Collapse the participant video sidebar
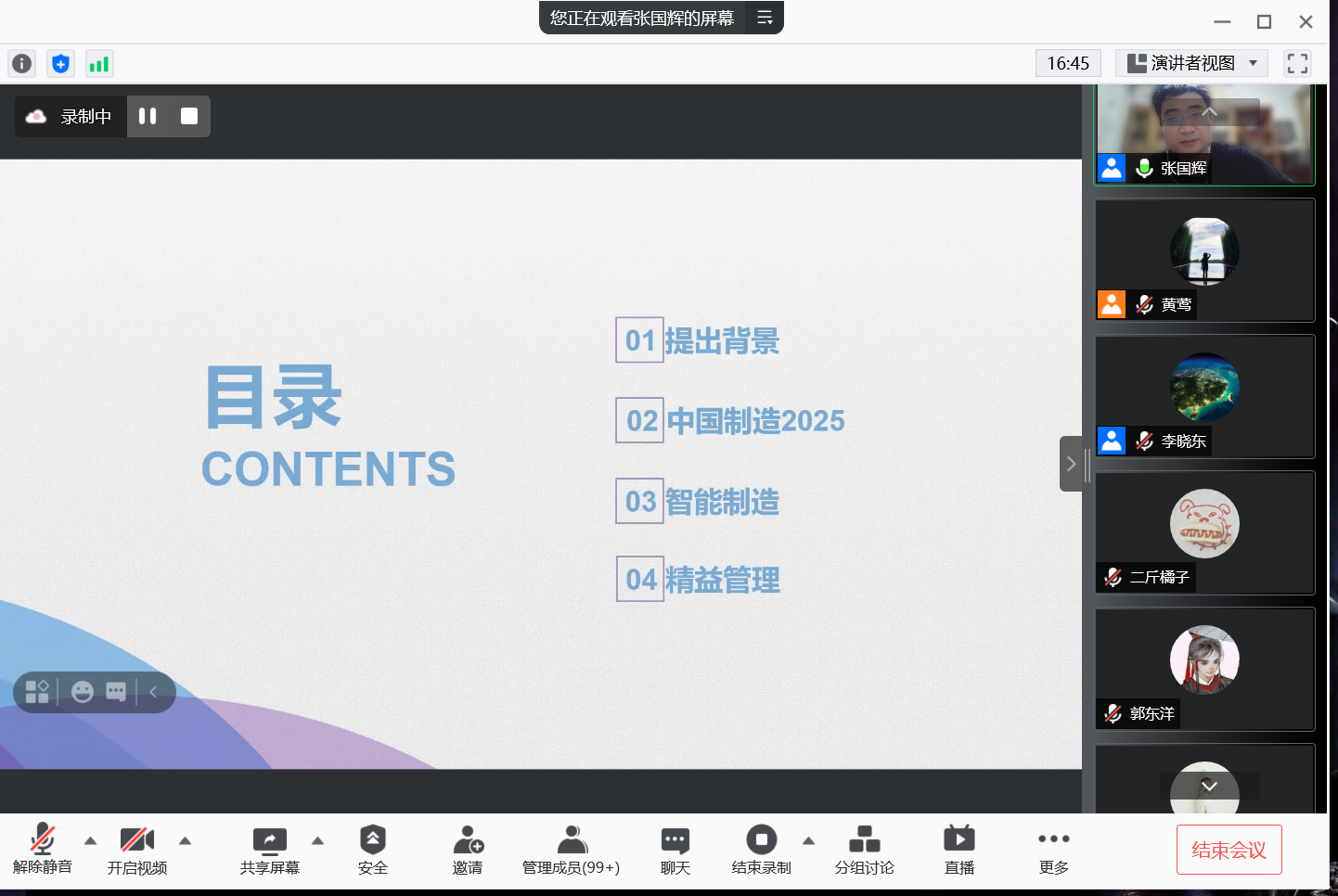1338x896 pixels. pos(1072,464)
